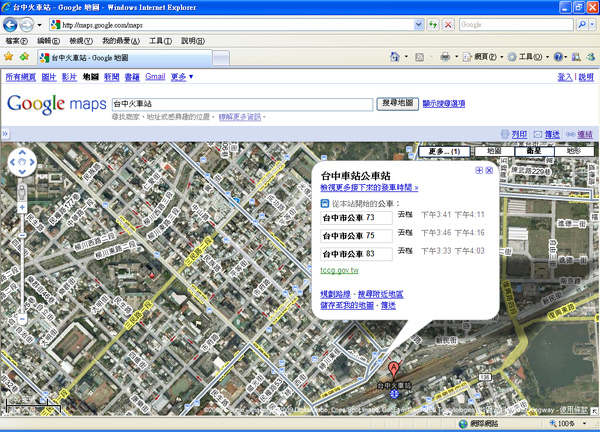Open the 工具(O) tools command menu

pos(528,57)
